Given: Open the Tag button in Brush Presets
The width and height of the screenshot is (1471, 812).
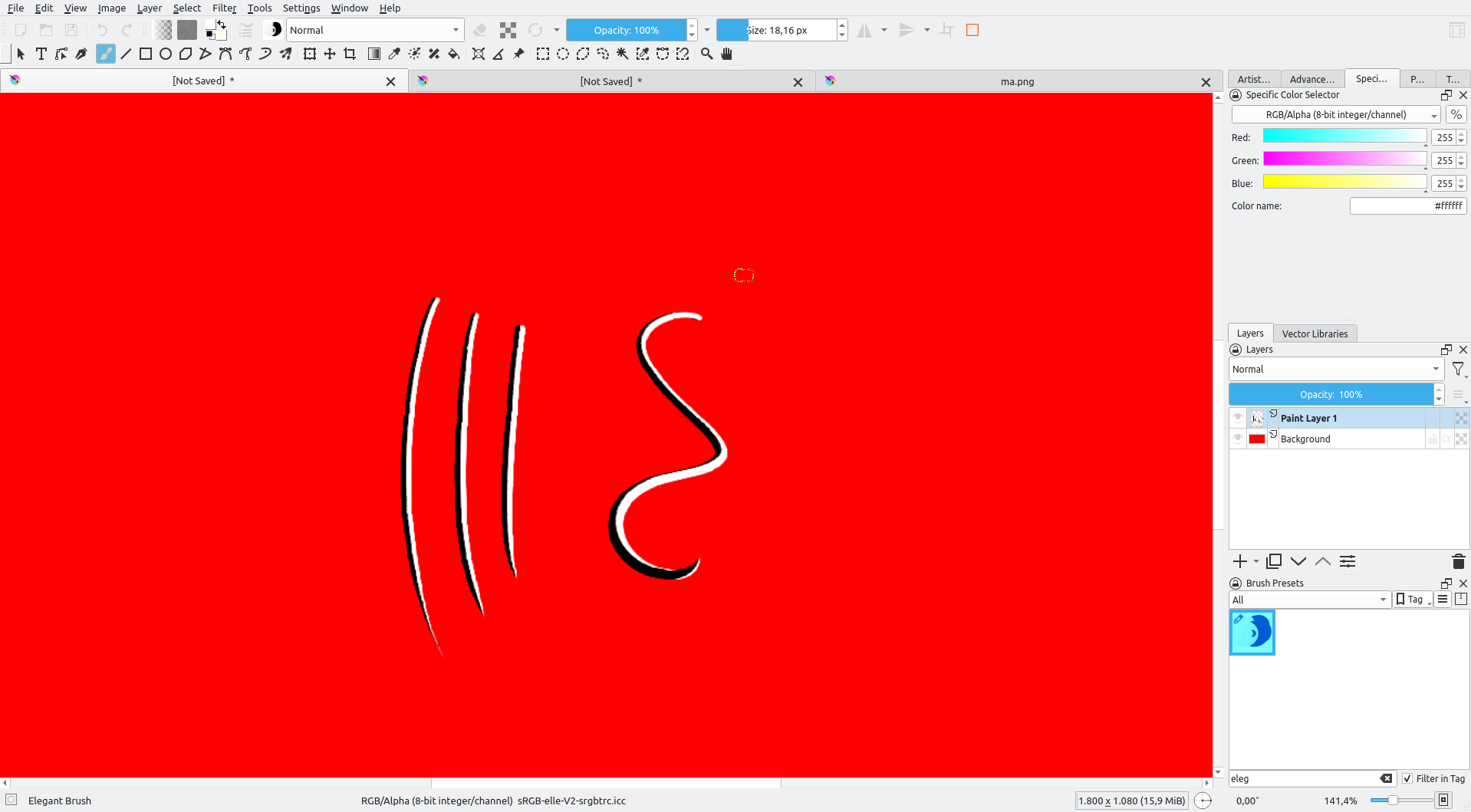Looking at the screenshot, I should [x=1412, y=600].
